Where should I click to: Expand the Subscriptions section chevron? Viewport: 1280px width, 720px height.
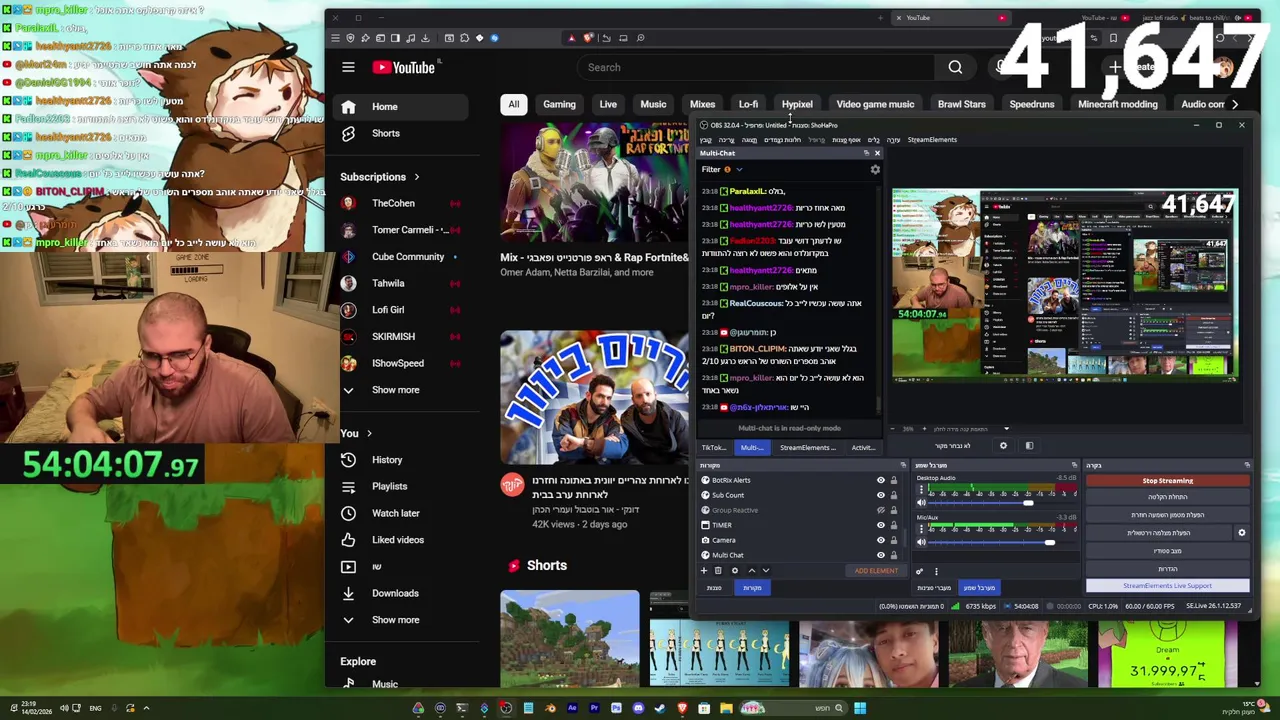pos(416,177)
